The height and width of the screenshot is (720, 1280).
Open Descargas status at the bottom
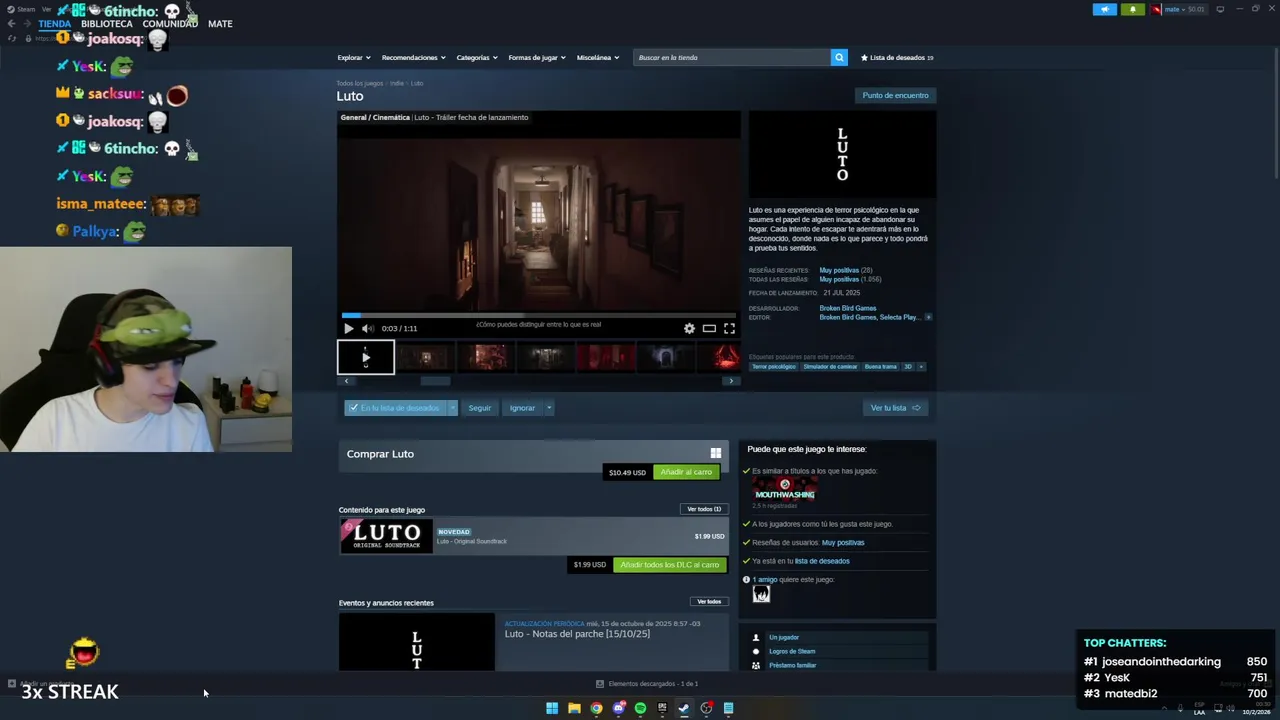[x=646, y=684]
